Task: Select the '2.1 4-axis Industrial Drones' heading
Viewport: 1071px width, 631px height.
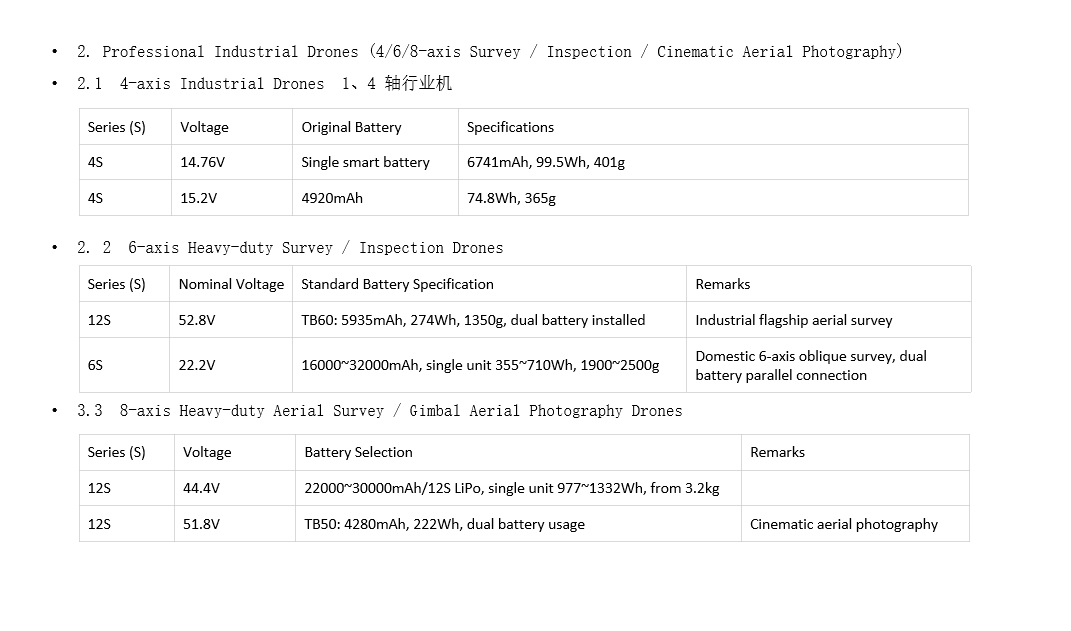Action: coord(264,83)
